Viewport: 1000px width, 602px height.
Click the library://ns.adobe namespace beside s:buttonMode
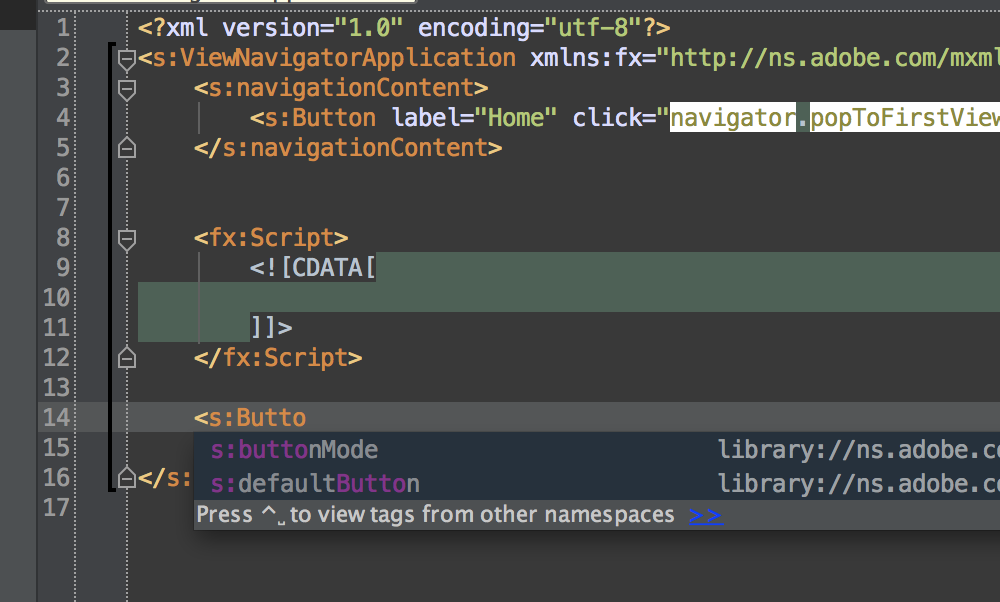coord(858,450)
